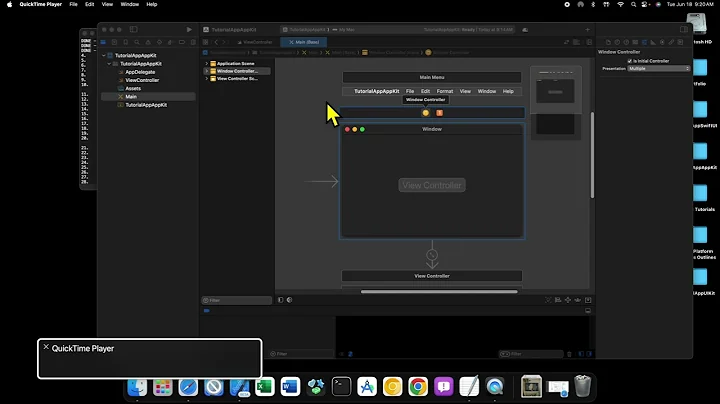Click the document outline Filter field
The width and height of the screenshot is (720, 404).
(x=236, y=300)
